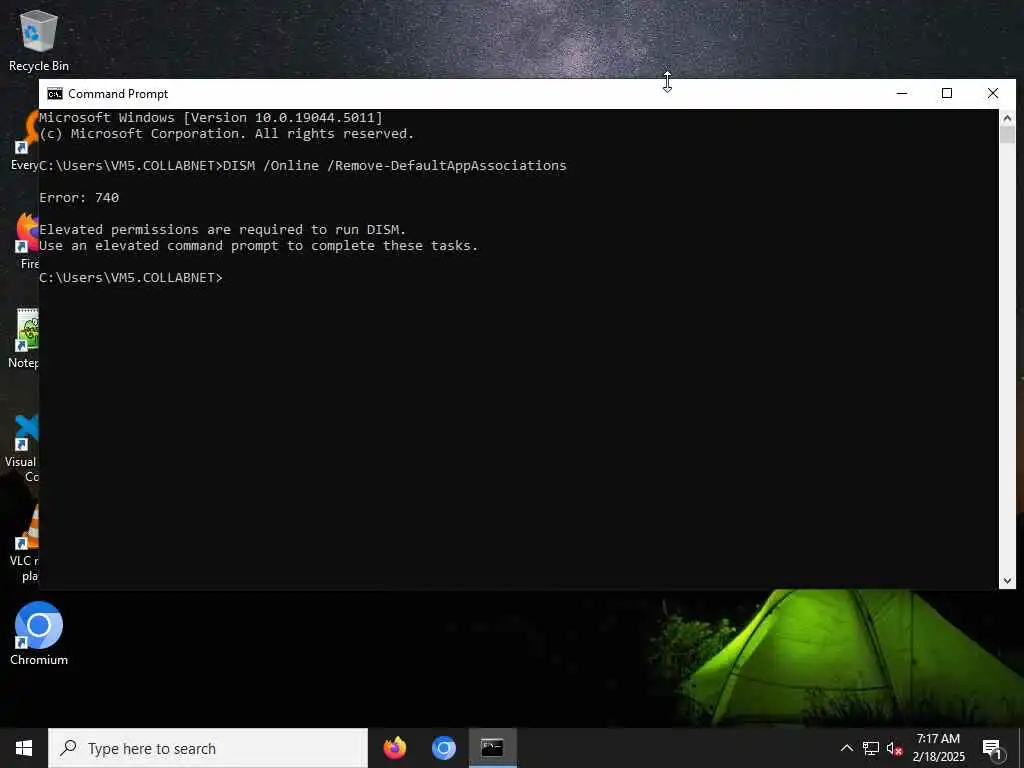Viewport: 1024px width, 768px height.
Task: Select the VLC media player desktop shortcut
Action: coord(24,543)
